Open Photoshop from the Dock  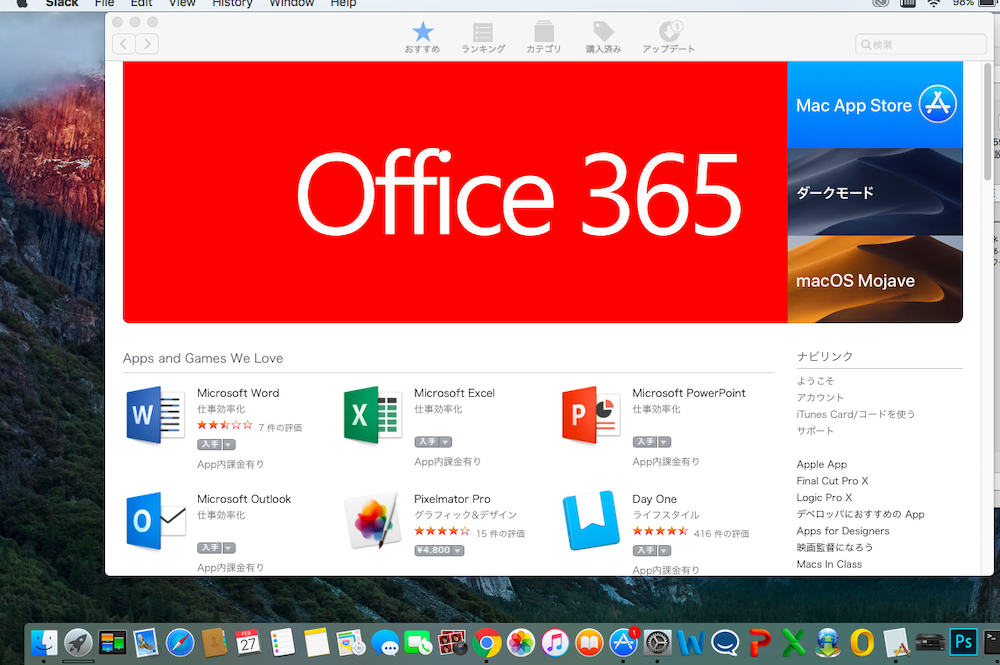pyautogui.click(x=963, y=642)
